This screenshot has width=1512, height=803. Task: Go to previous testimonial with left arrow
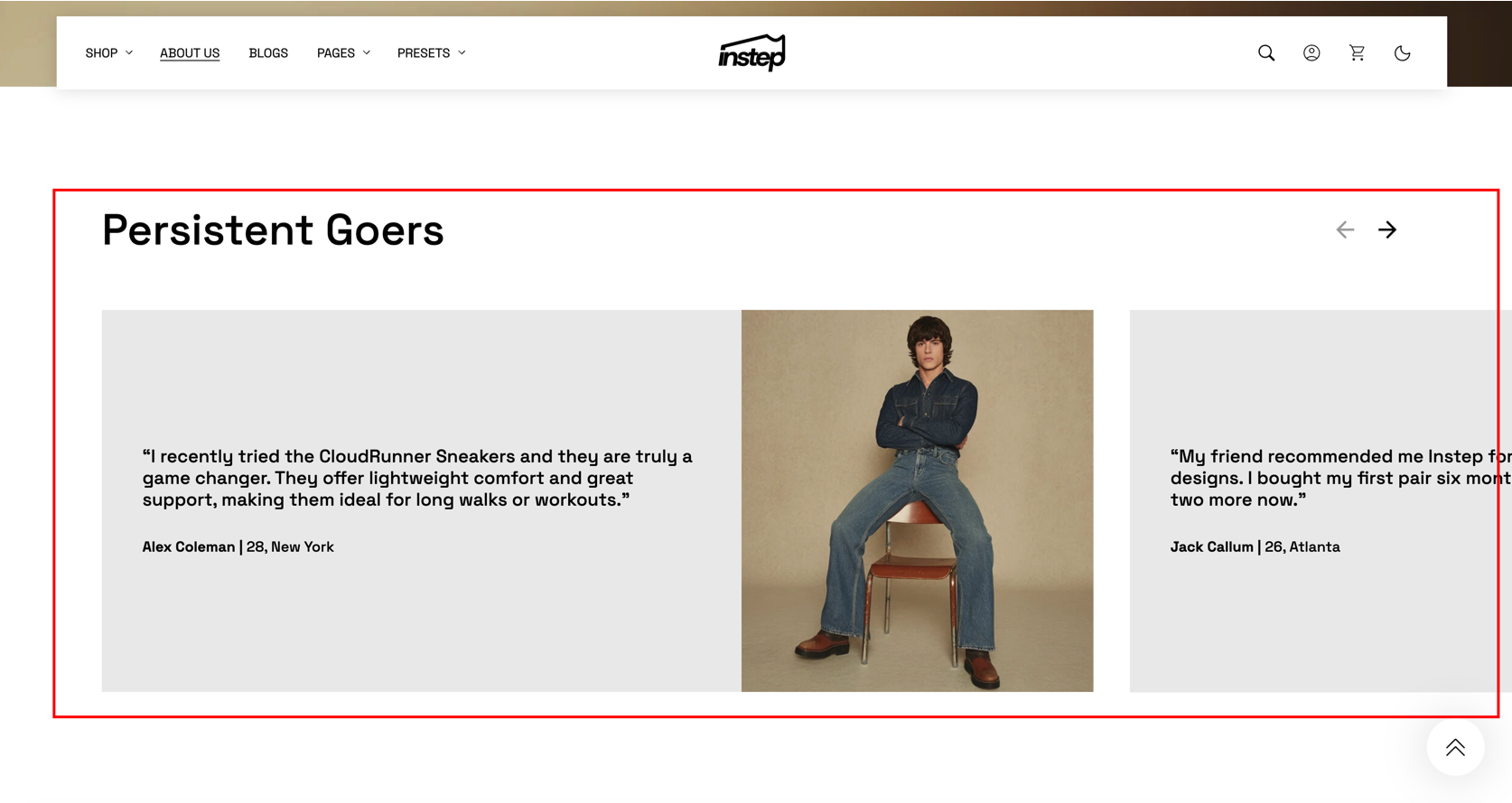[x=1345, y=230]
